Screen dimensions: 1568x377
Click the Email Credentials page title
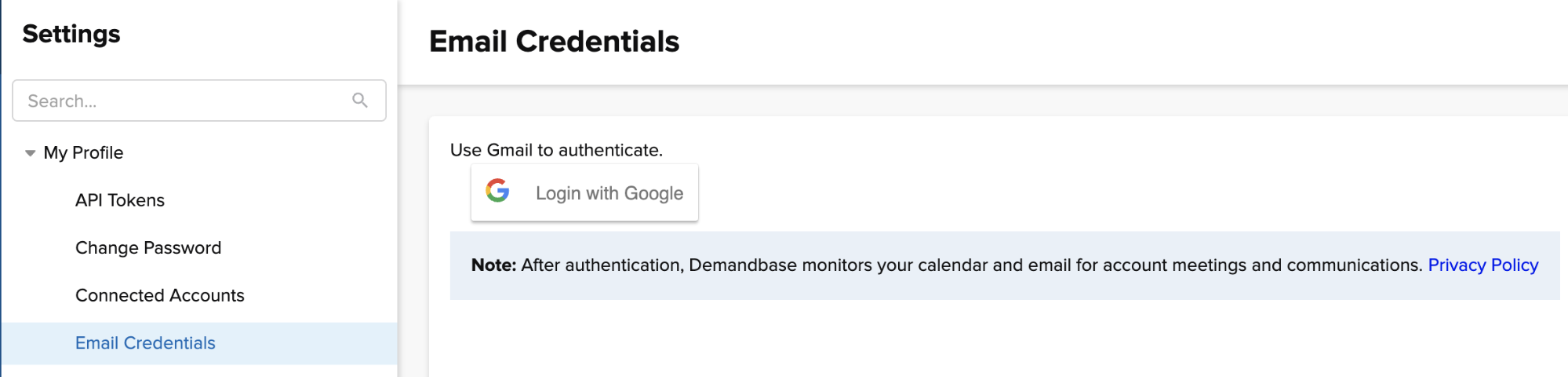554,42
